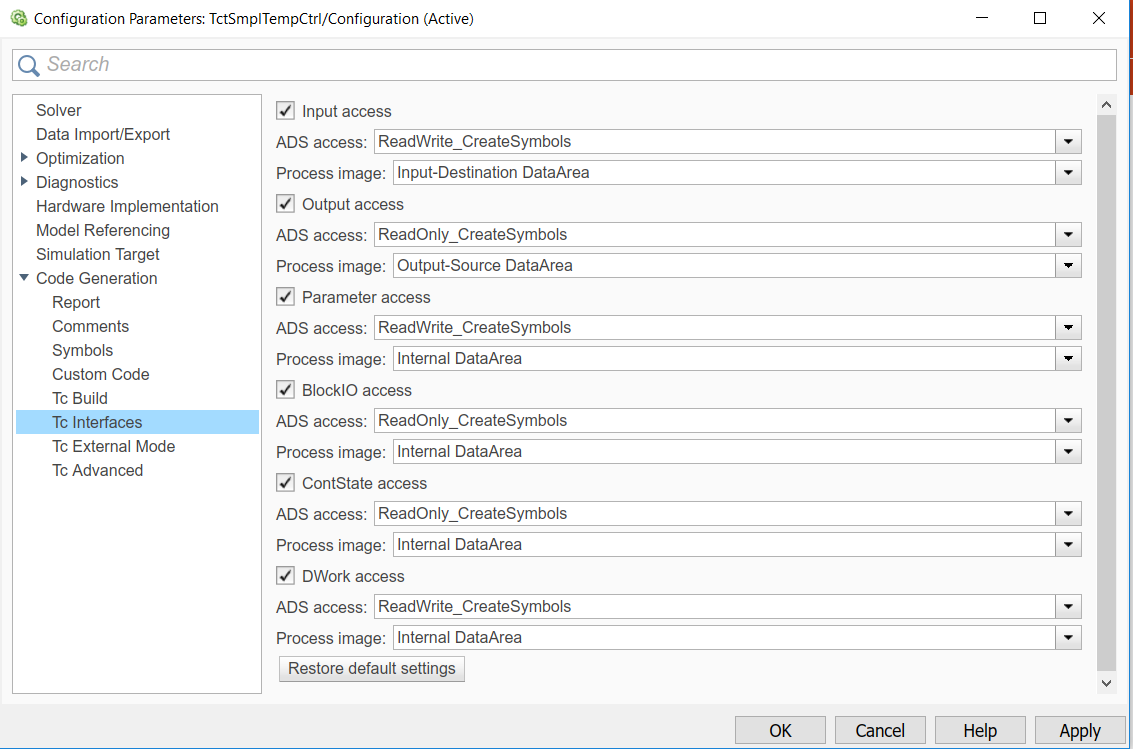This screenshot has height=749, width=1133.
Task: Open DWork access Process image dropdown
Action: pyautogui.click(x=1068, y=638)
